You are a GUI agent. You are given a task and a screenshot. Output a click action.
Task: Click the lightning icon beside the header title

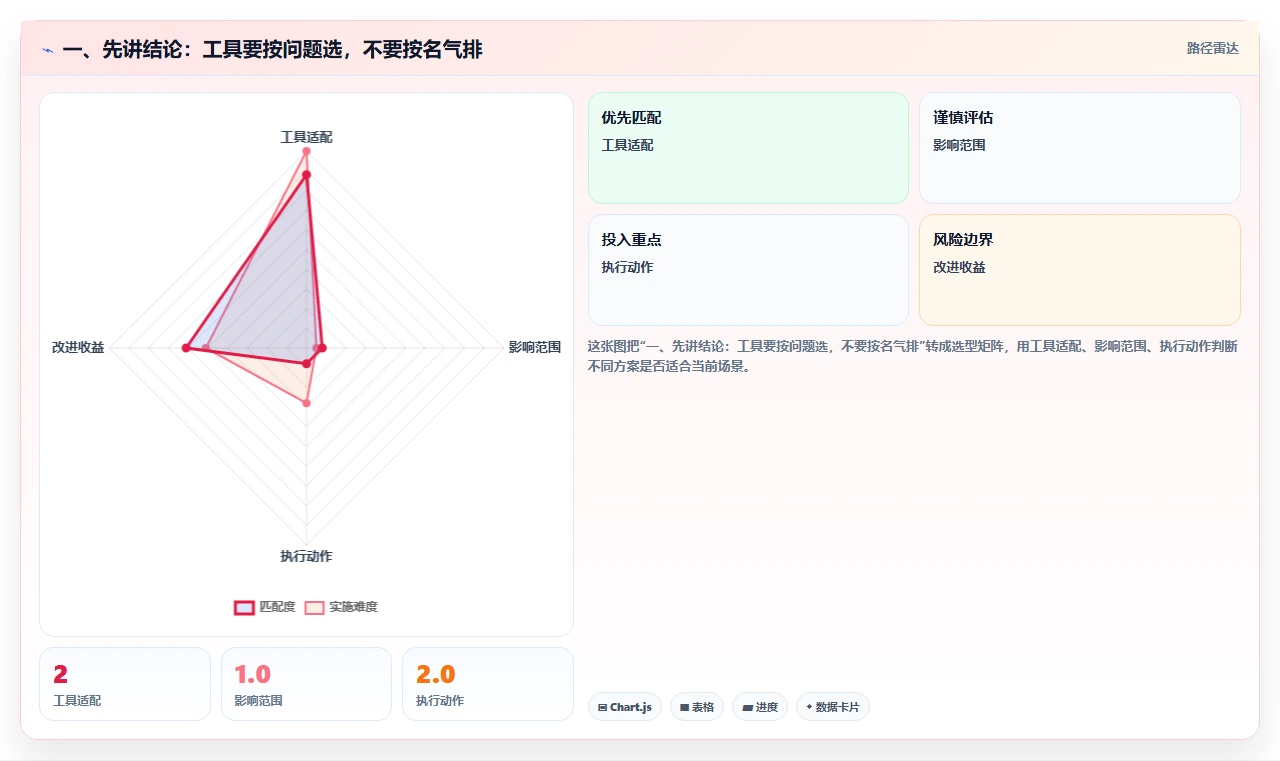tap(47, 50)
